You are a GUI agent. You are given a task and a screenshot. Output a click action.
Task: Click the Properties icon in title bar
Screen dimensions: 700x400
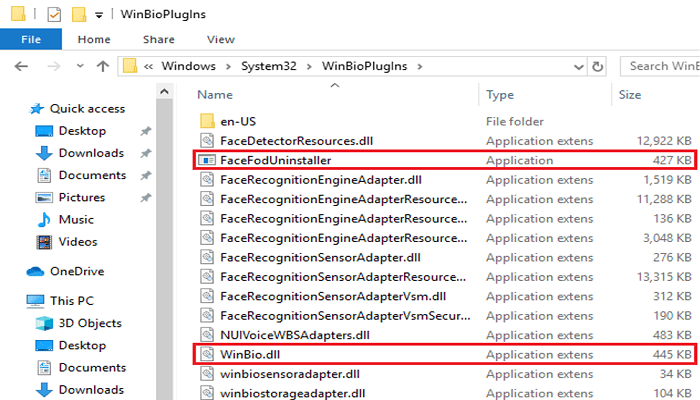[x=54, y=14]
